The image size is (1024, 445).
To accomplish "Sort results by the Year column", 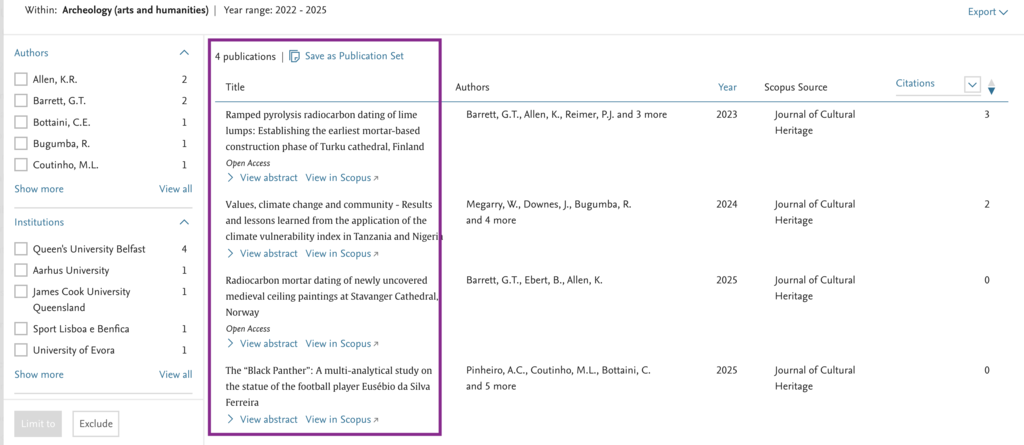I will (x=727, y=87).
